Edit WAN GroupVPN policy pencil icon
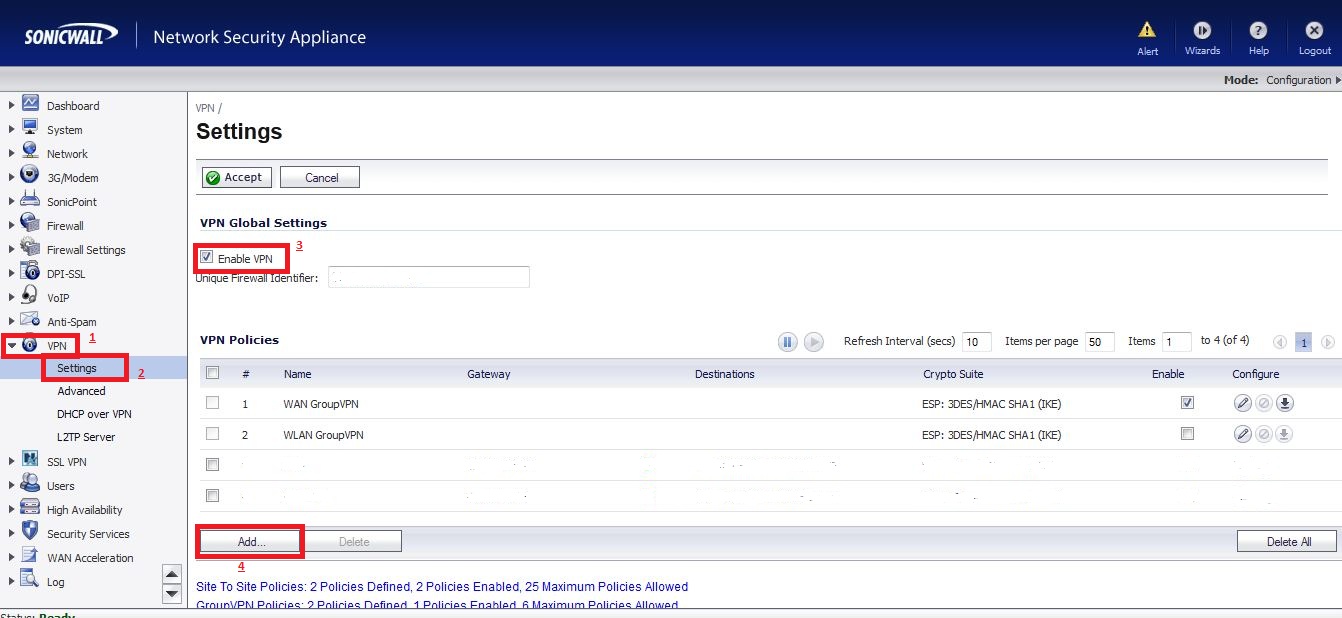This screenshot has width=1342, height=618. (1243, 403)
